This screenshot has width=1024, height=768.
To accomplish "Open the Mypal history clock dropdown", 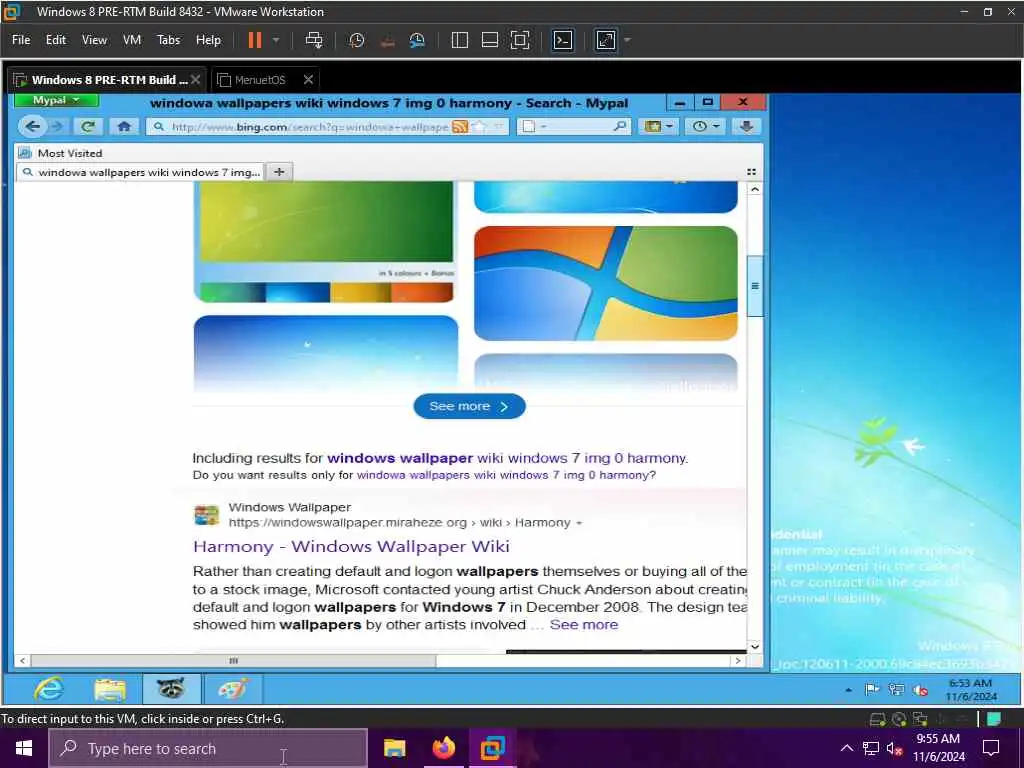I will [x=705, y=127].
